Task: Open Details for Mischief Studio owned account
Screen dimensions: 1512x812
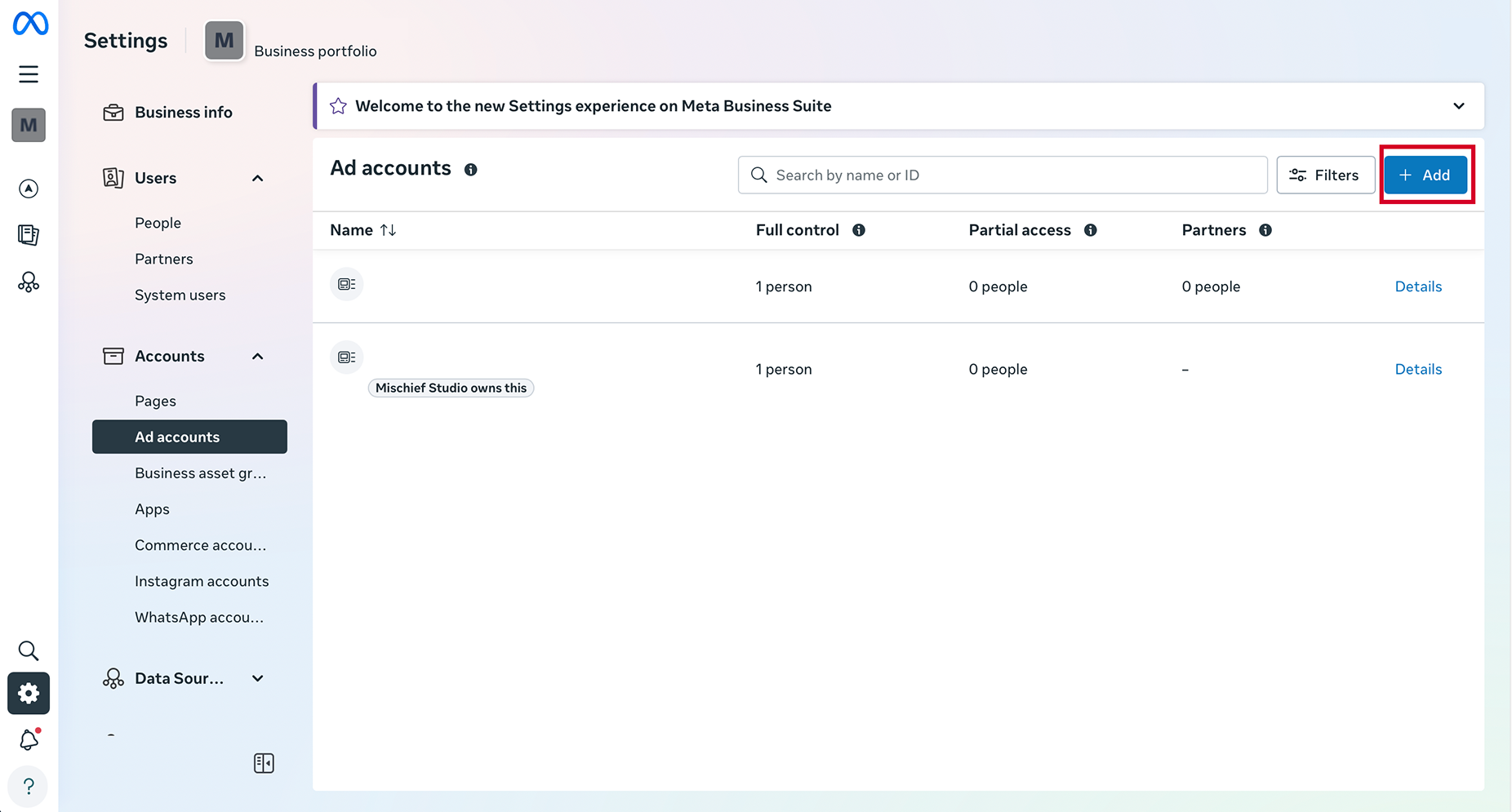Action: click(x=1418, y=369)
